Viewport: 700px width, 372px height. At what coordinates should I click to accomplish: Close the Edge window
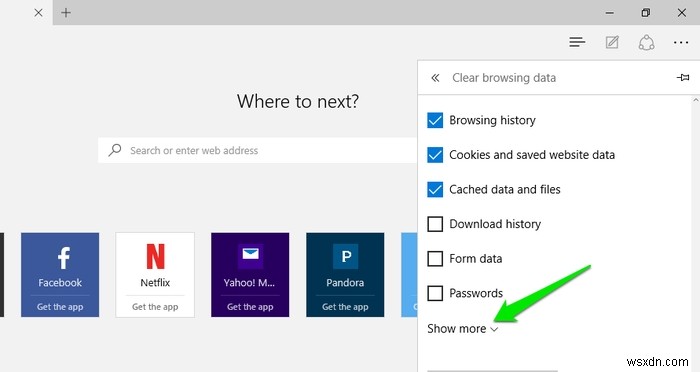(682, 13)
